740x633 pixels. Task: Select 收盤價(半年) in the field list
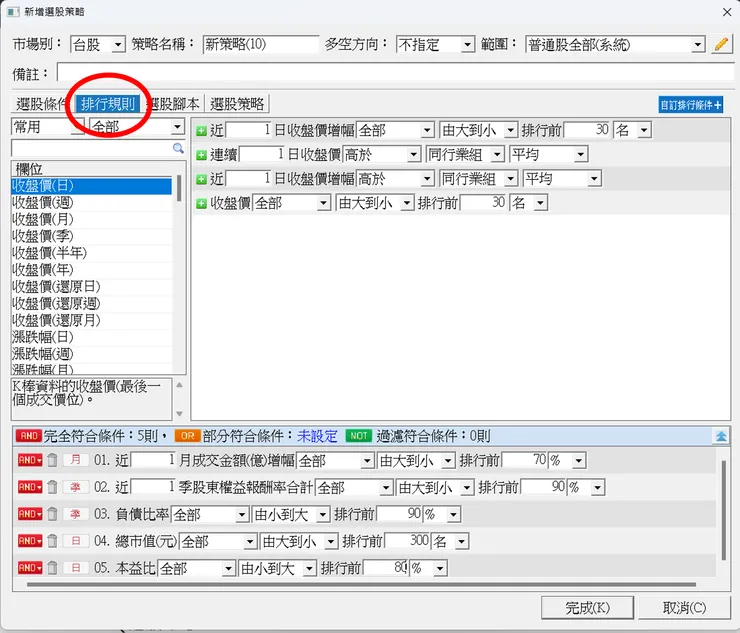(x=92, y=253)
